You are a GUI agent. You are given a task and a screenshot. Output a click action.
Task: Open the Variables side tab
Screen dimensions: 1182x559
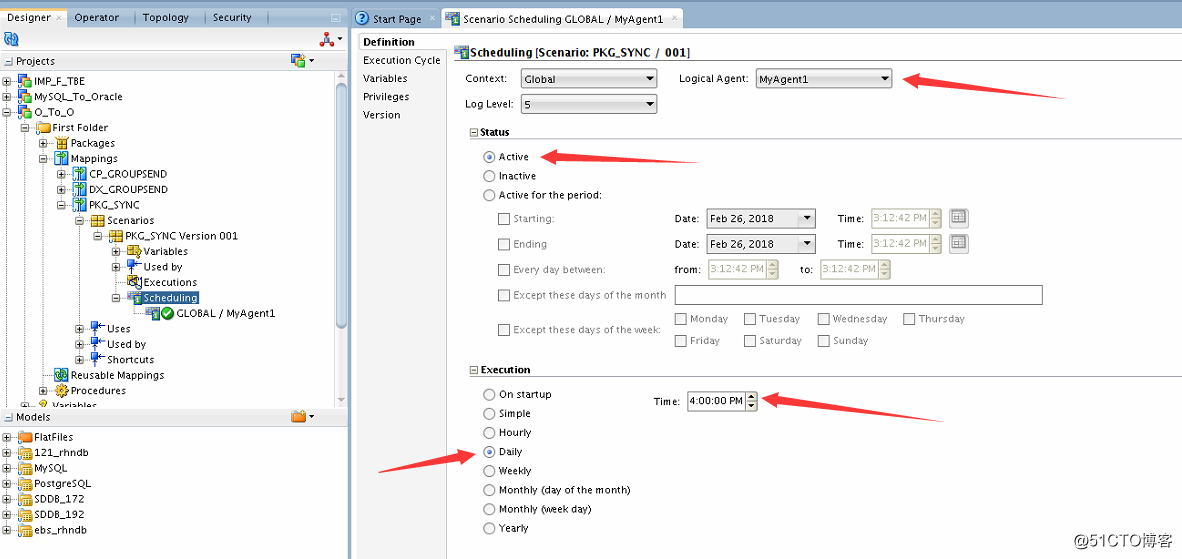click(x=384, y=78)
